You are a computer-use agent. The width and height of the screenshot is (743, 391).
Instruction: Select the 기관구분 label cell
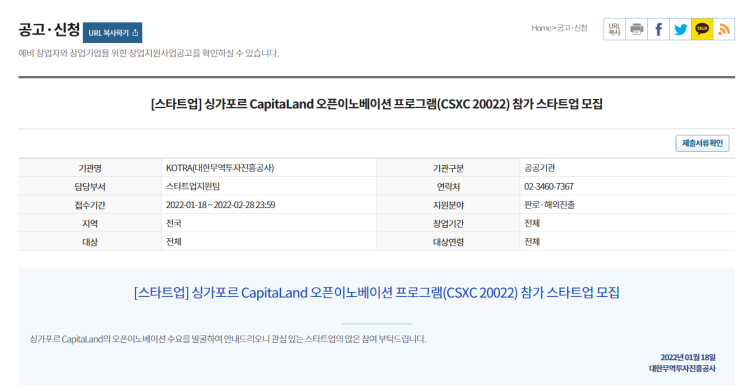448,168
